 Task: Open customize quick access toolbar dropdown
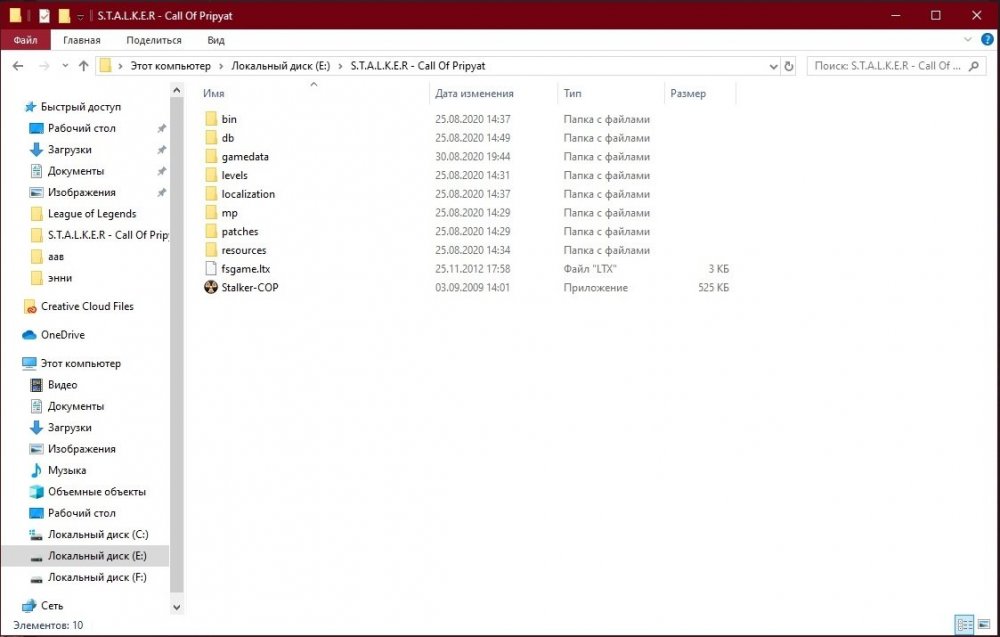pos(80,17)
